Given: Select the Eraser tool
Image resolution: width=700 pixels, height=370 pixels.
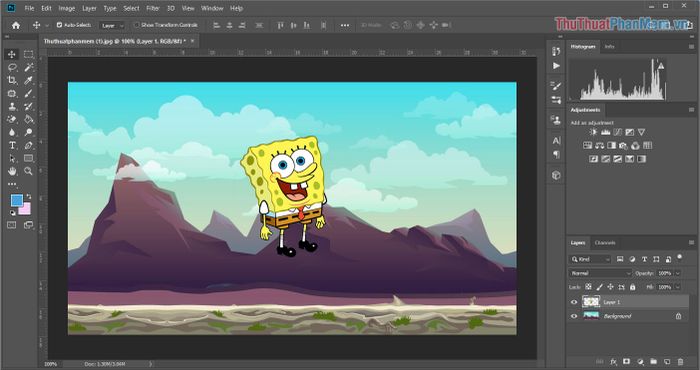Looking at the screenshot, I should click(12, 119).
